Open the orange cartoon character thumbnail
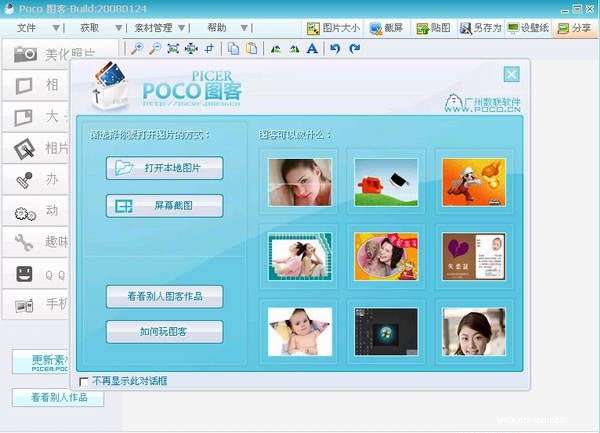 click(474, 182)
